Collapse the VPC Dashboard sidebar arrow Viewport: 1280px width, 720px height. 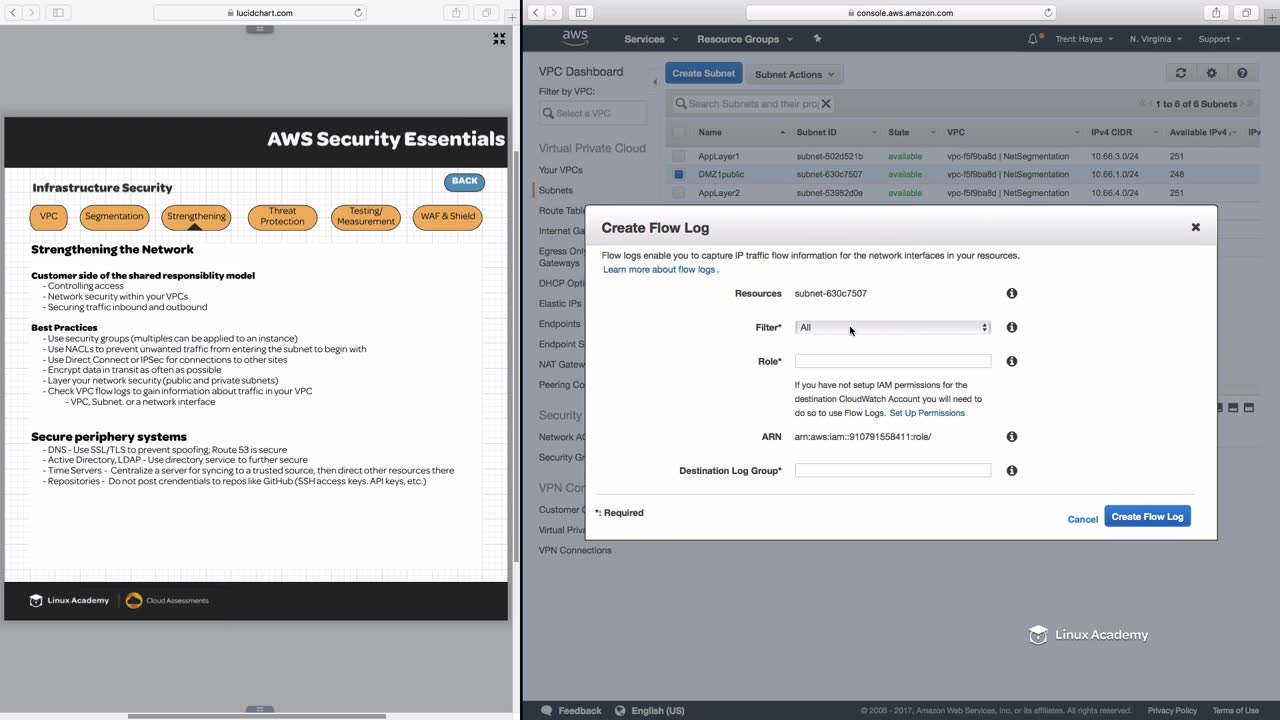655,82
